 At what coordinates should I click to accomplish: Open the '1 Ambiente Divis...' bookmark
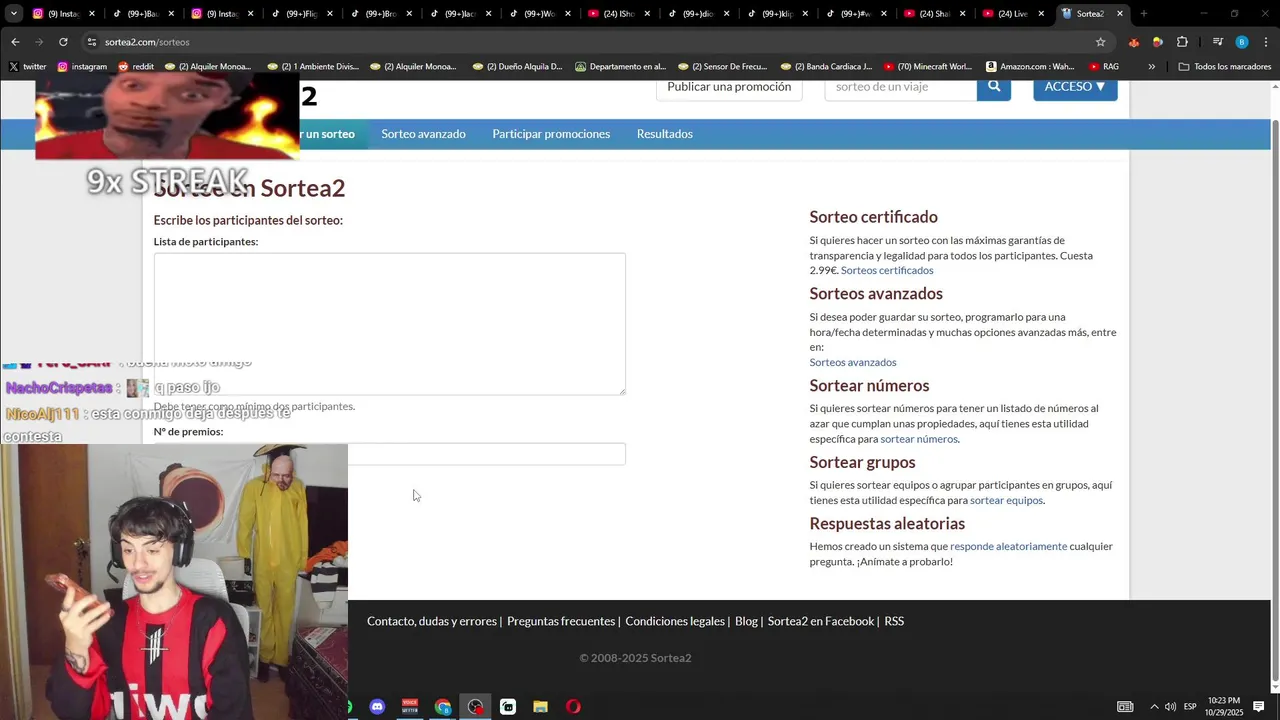tap(313, 67)
